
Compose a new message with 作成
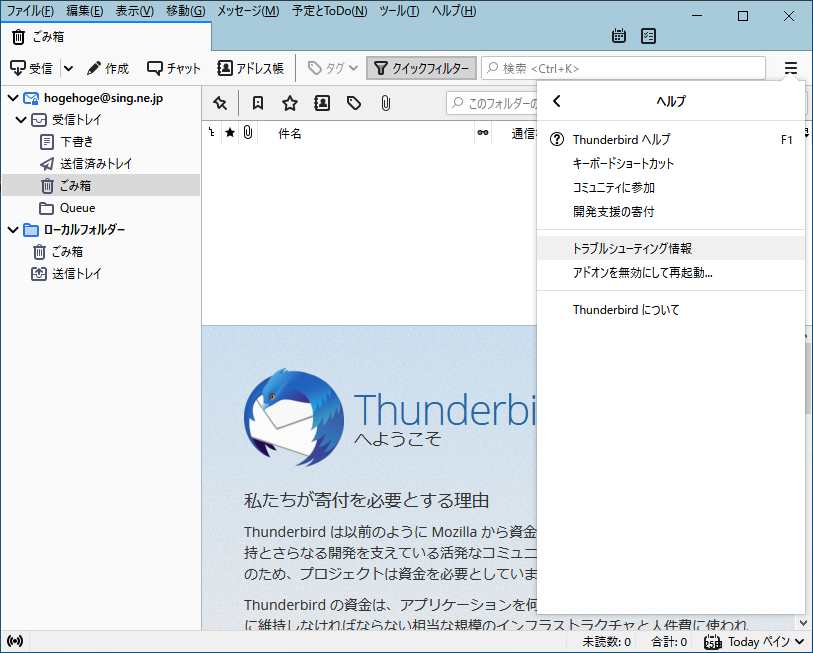click(108, 68)
